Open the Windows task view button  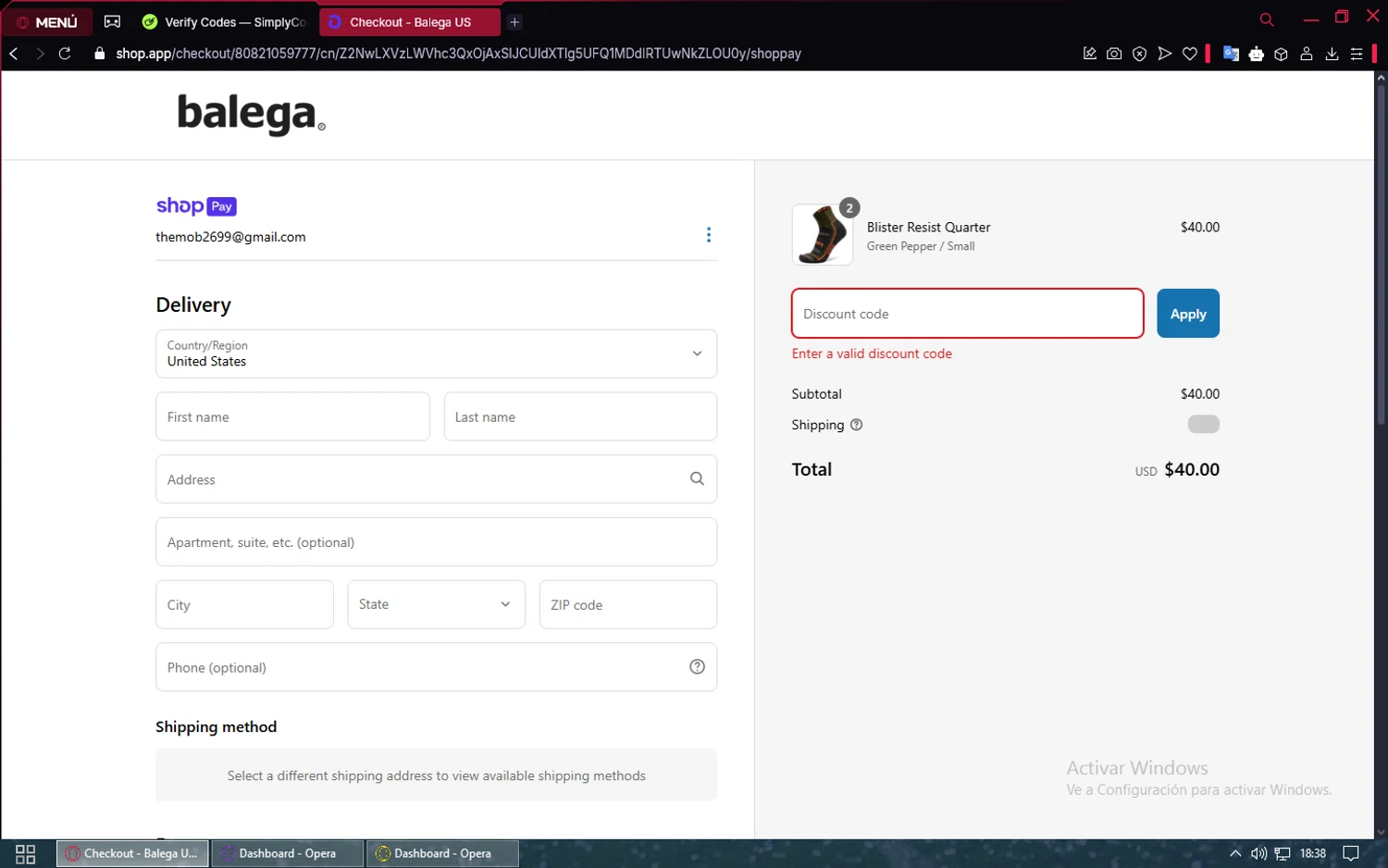coord(26,853)
